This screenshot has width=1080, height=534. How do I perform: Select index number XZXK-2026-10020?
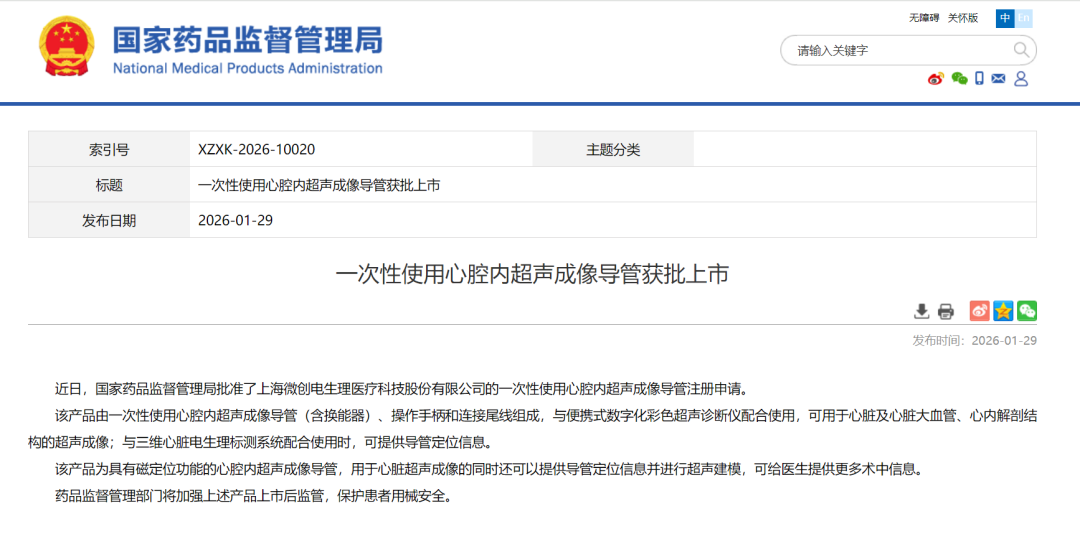click(257, 150)
